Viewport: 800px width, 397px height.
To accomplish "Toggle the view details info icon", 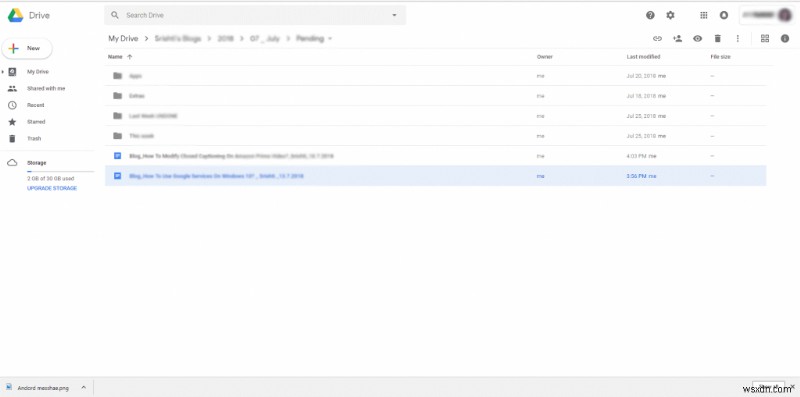I will coord(785,39).
